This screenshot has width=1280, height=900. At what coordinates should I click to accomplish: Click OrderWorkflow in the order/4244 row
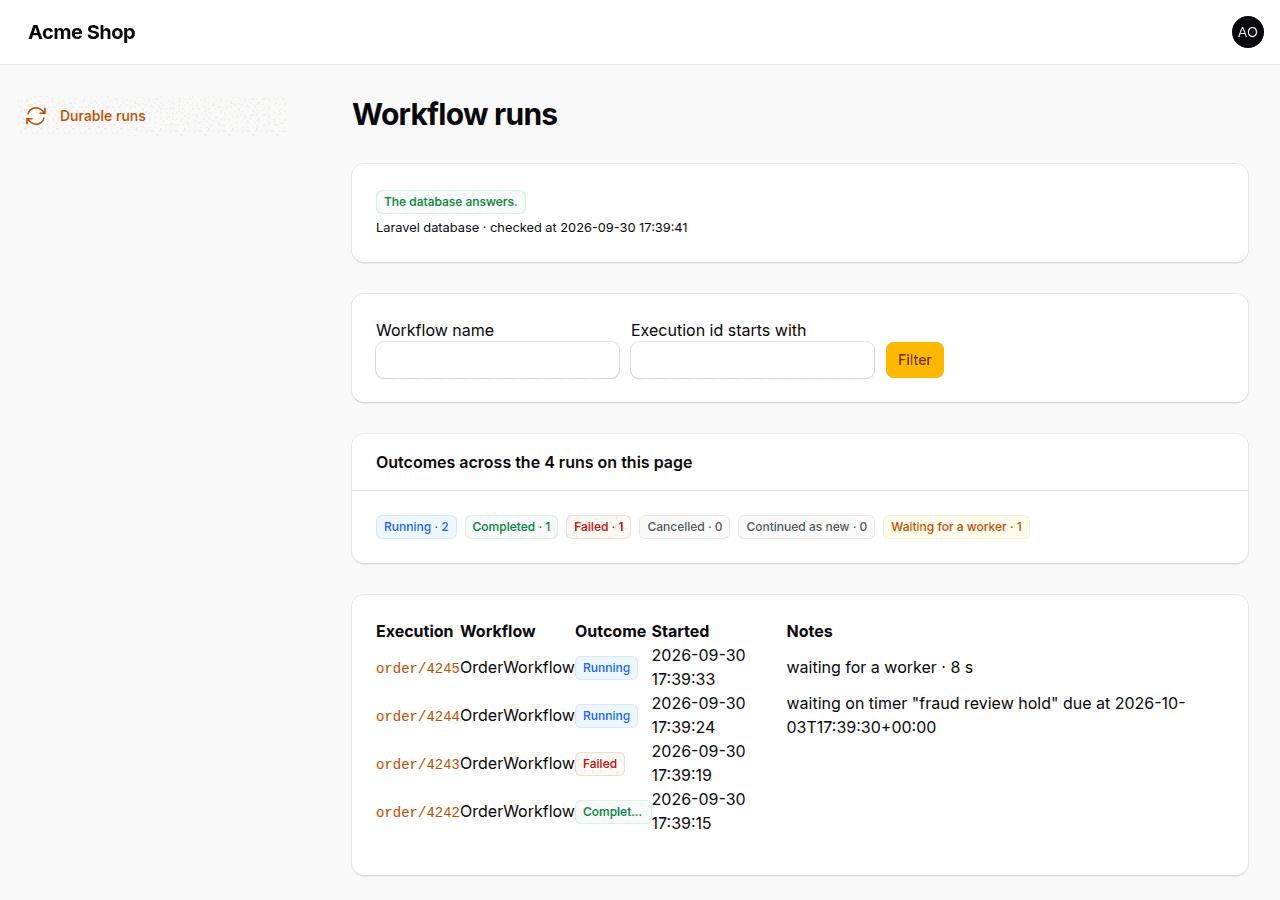click(x=517, y=715)
